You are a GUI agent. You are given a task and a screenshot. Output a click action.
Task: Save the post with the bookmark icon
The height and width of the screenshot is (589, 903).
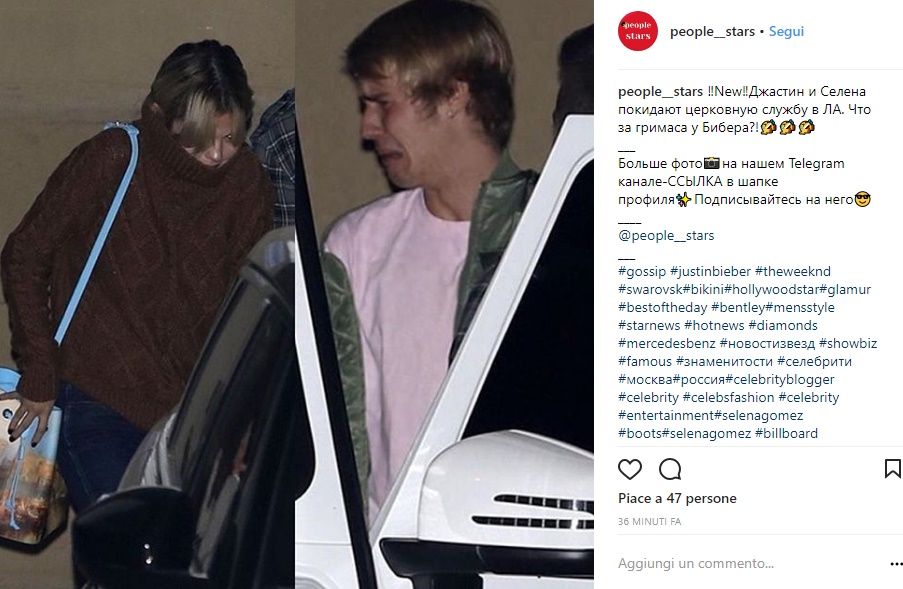pyautogui.click(x=893, y=469)
